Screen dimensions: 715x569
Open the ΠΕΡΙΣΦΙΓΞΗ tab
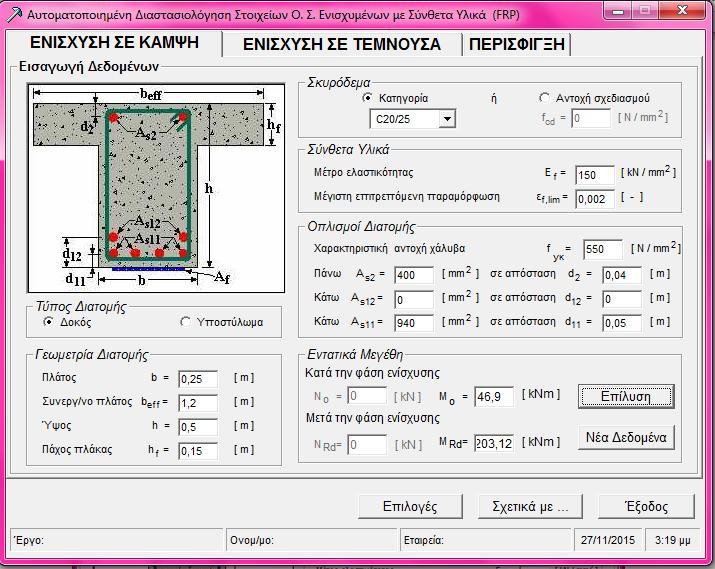pyautogui.click(x=517, y=44)
